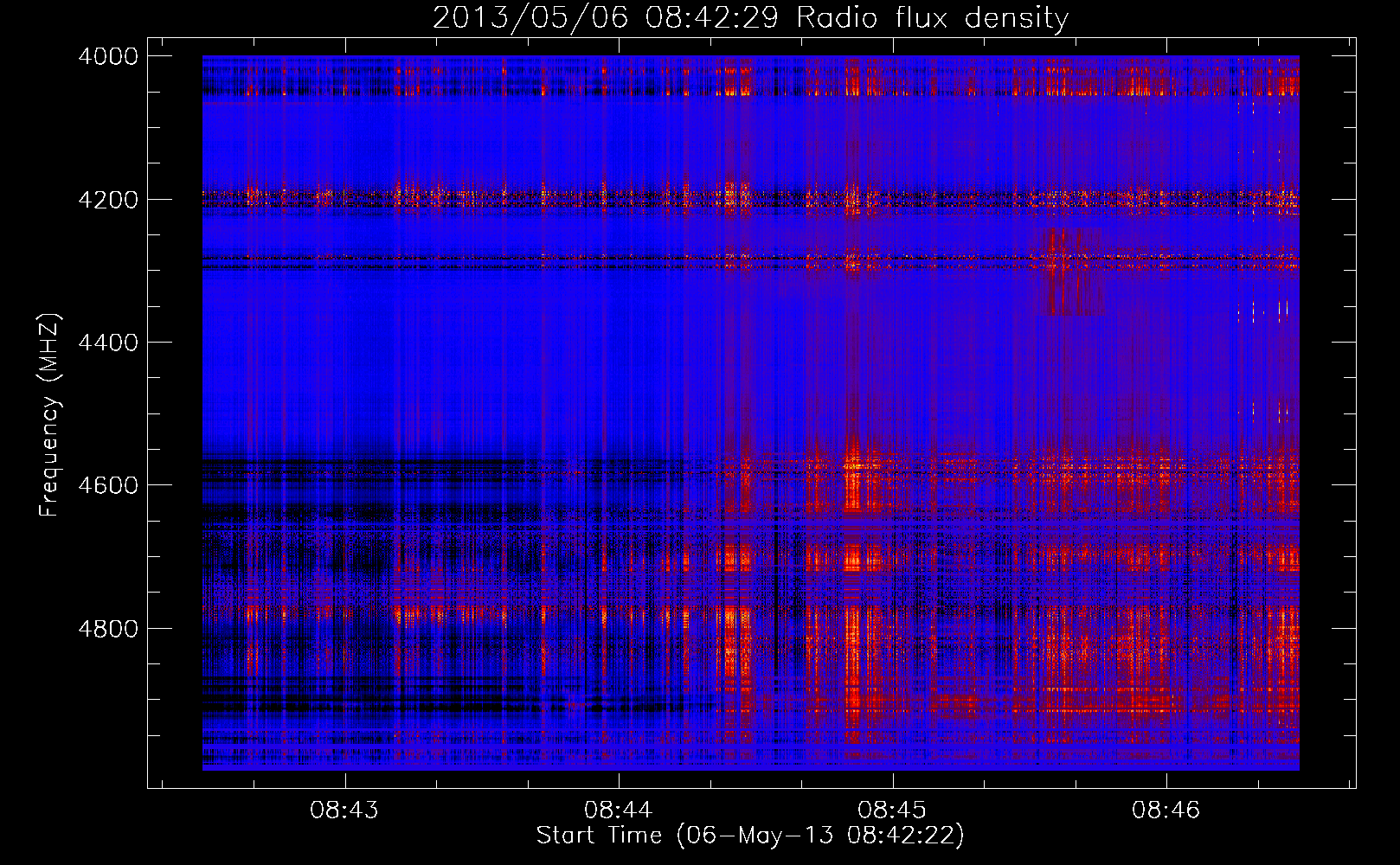Click the 08:45 time tick label

click(892, 811)
